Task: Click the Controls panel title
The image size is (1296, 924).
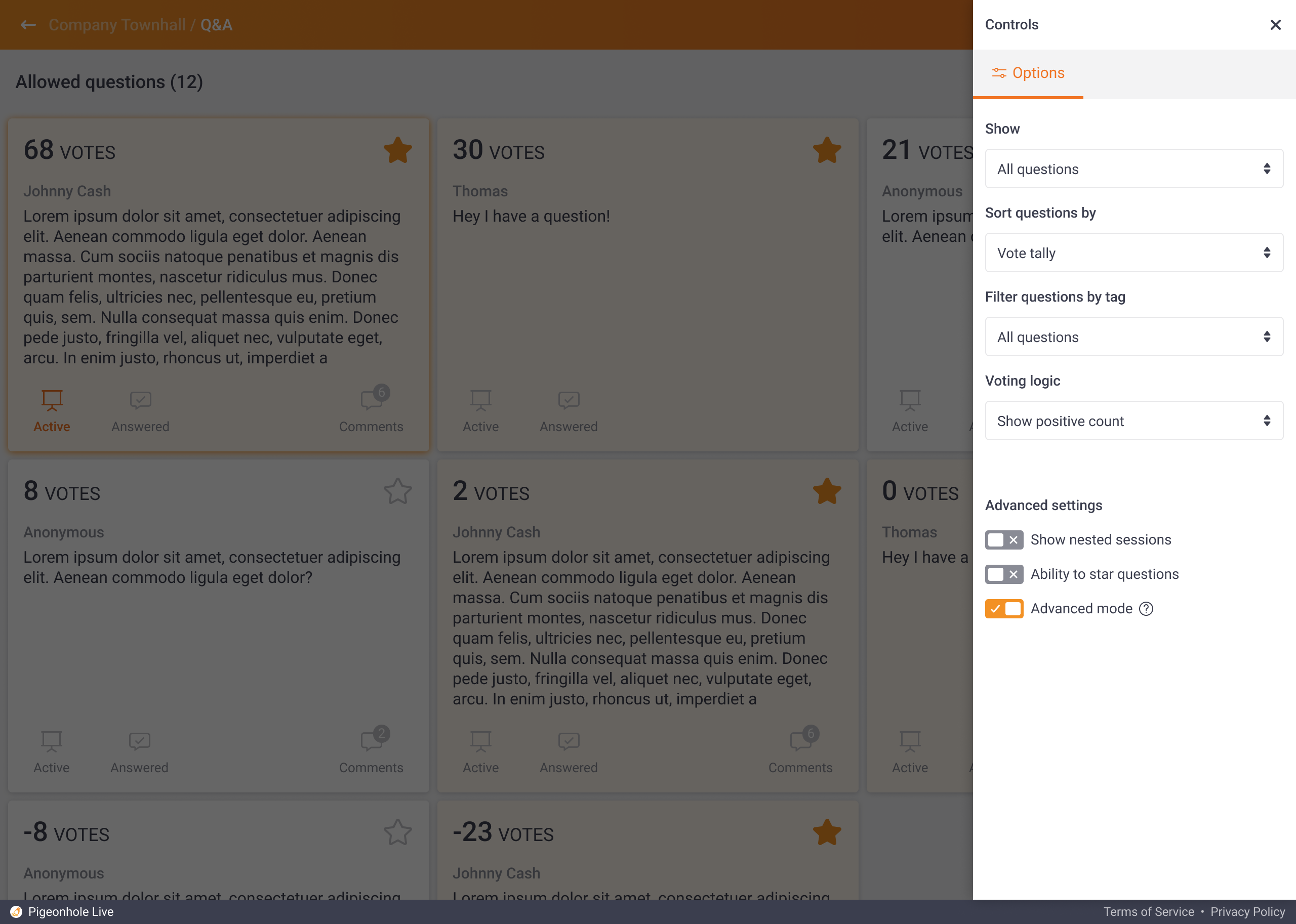Action: point(1011,24)
